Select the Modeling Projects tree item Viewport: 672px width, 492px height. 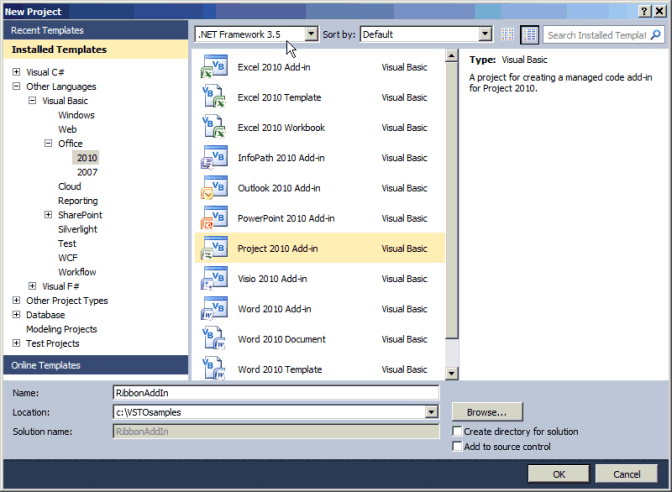pyautogui.click(x=61, y=329)
